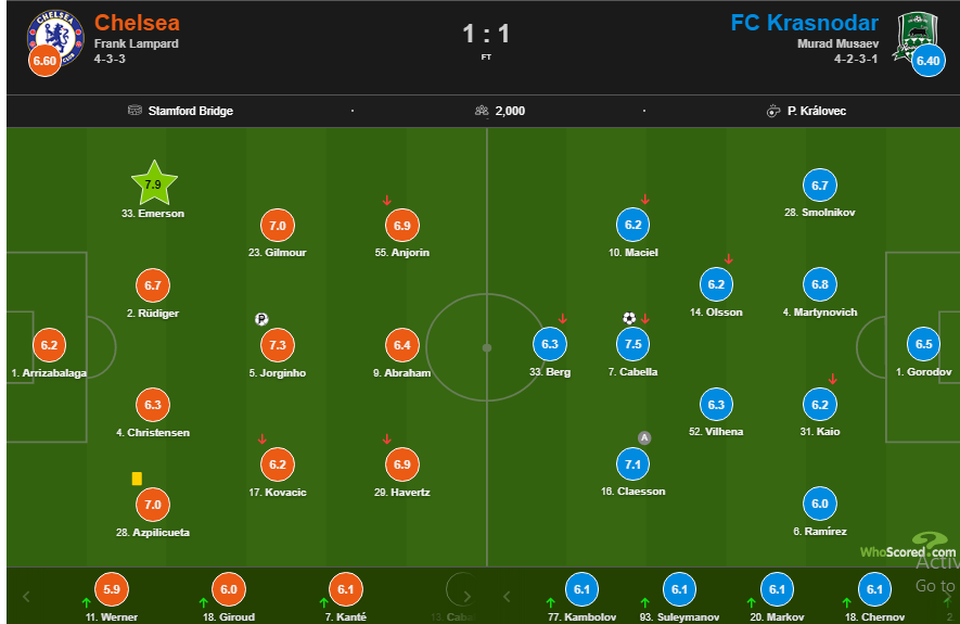Click the penalty icon above Jorginho
This screenshot has width=960, height=624.
[x=261, y=319]
